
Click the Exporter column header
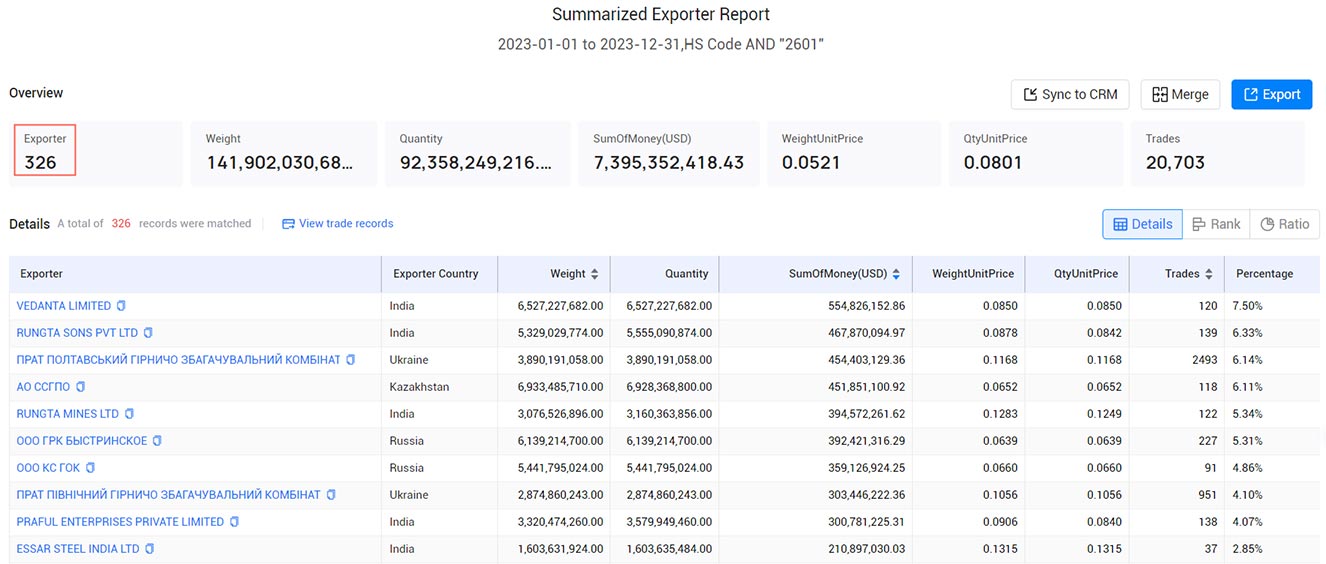tap(195, 274)
